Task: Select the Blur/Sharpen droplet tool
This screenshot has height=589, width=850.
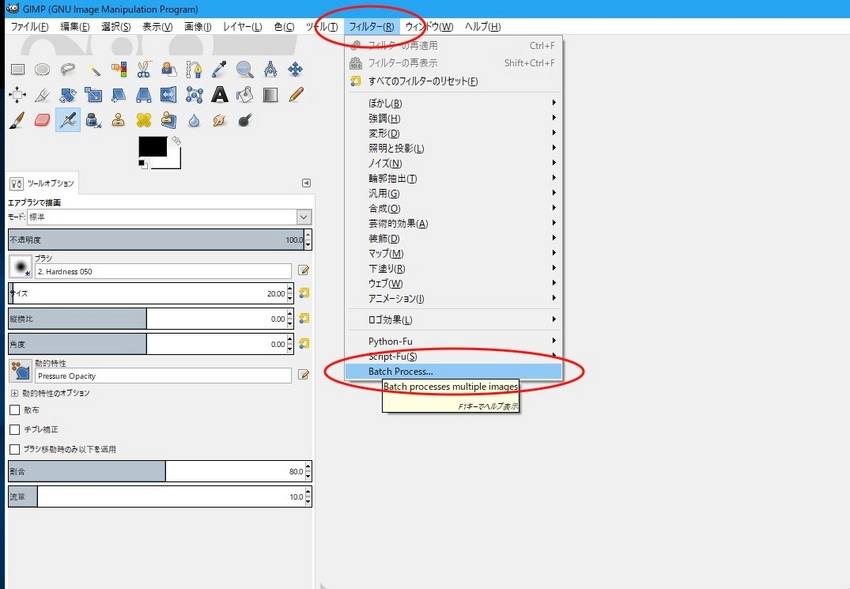Action: click(194, 120)
